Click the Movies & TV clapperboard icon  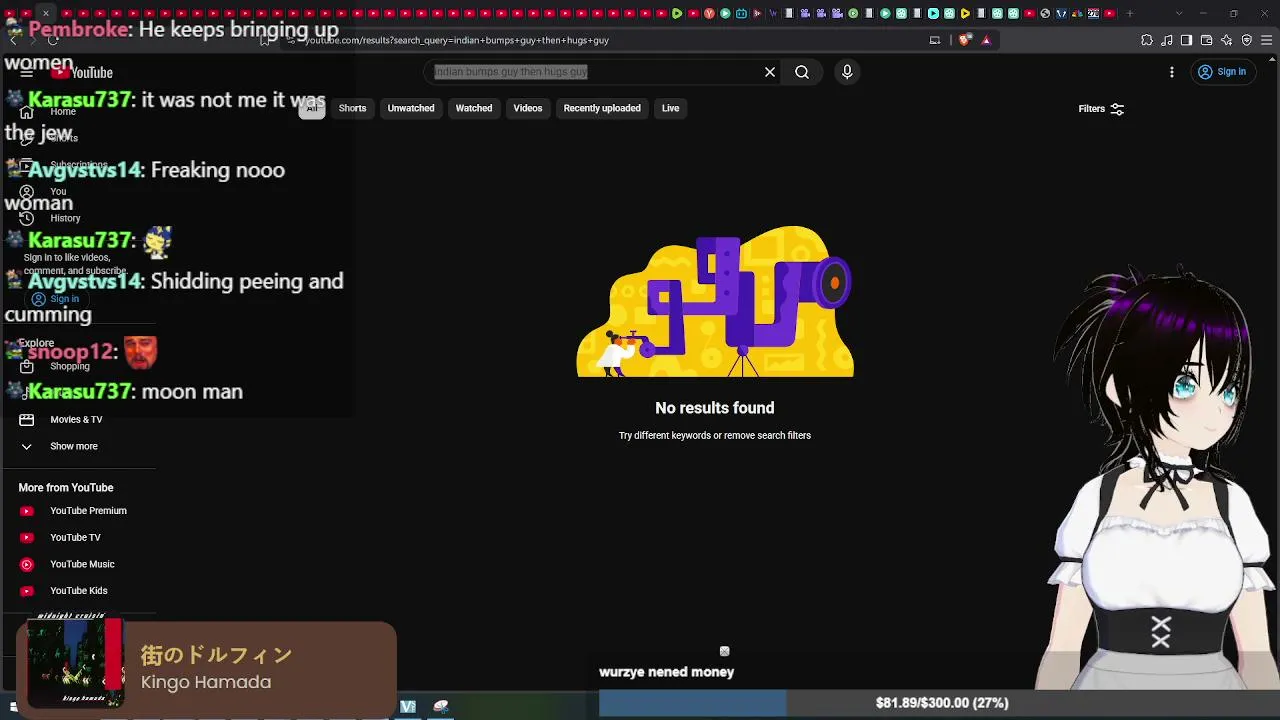[27, 420]
